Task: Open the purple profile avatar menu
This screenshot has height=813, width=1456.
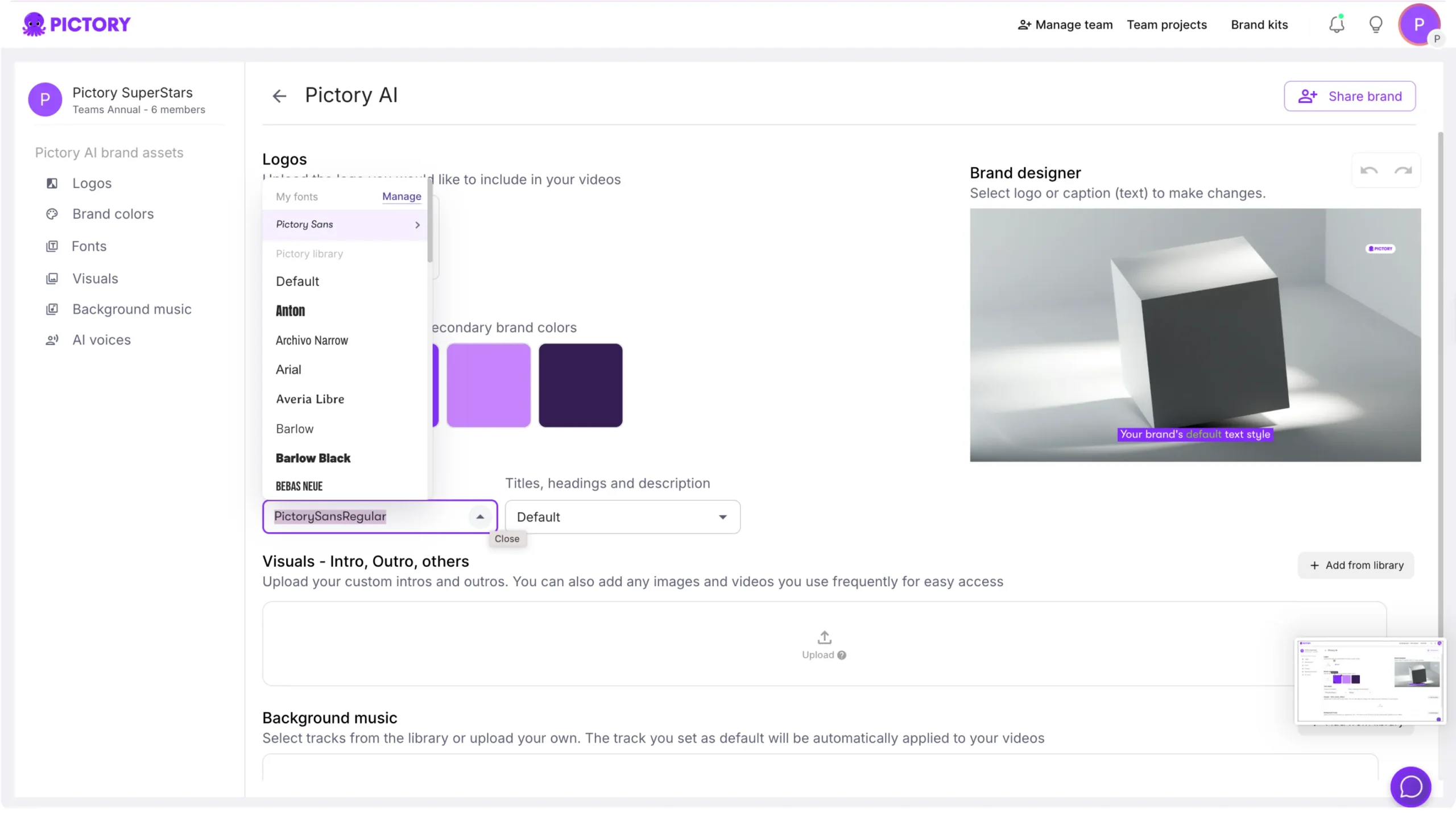Action: click(x=1418, y=24)
